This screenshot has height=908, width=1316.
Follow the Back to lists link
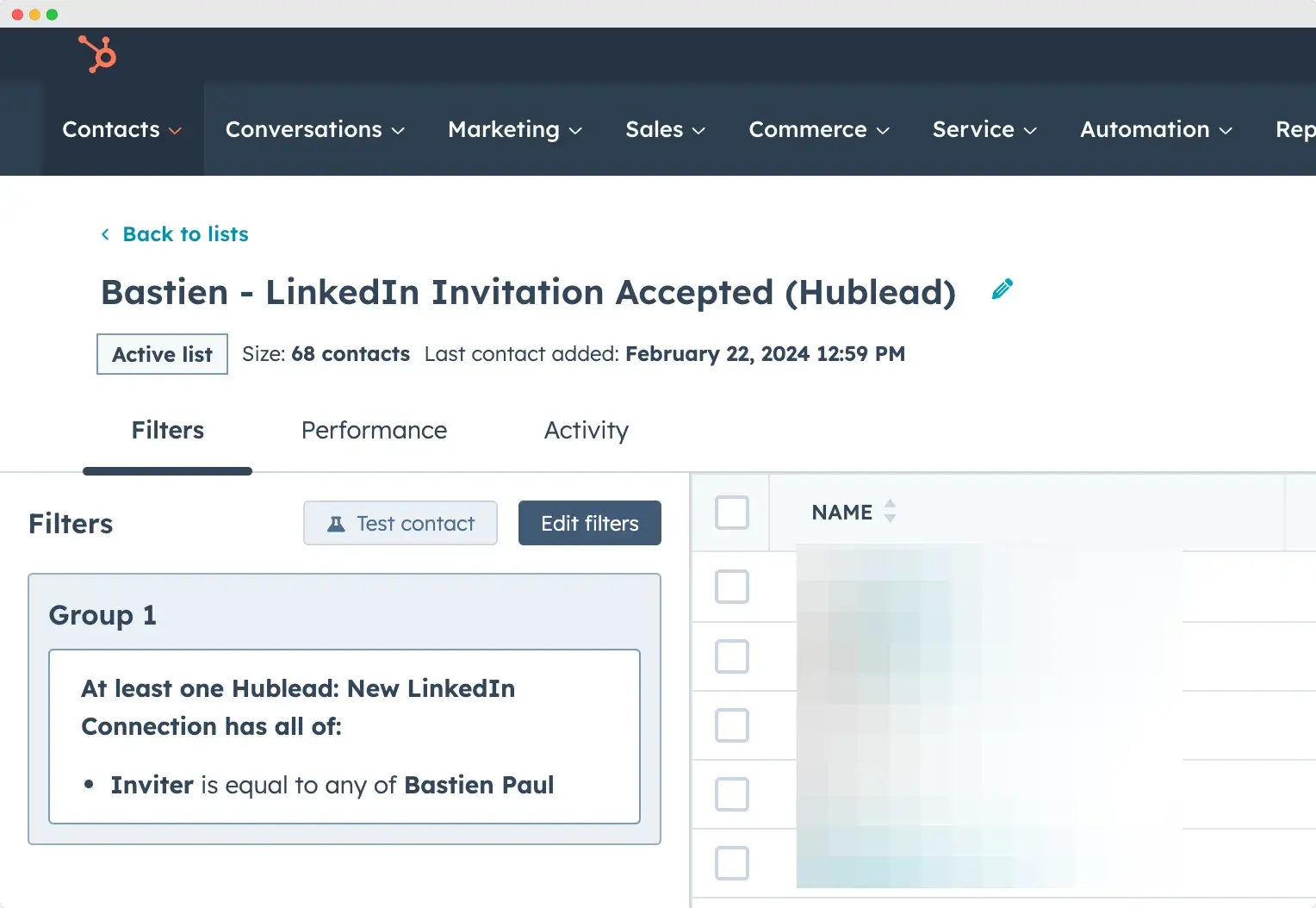pos(185,234)
